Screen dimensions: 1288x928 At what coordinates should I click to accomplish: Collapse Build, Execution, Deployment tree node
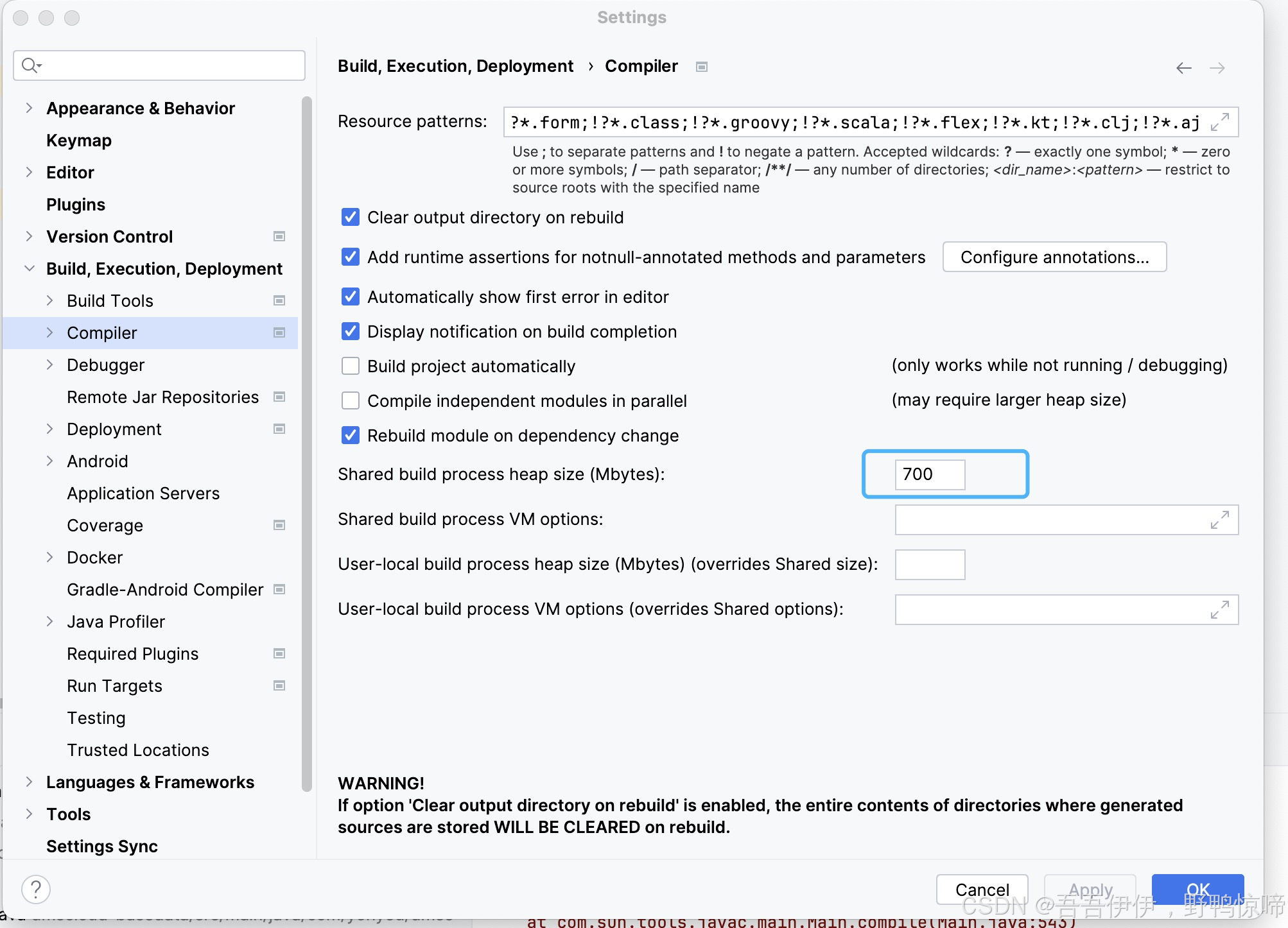pos(29,268)
